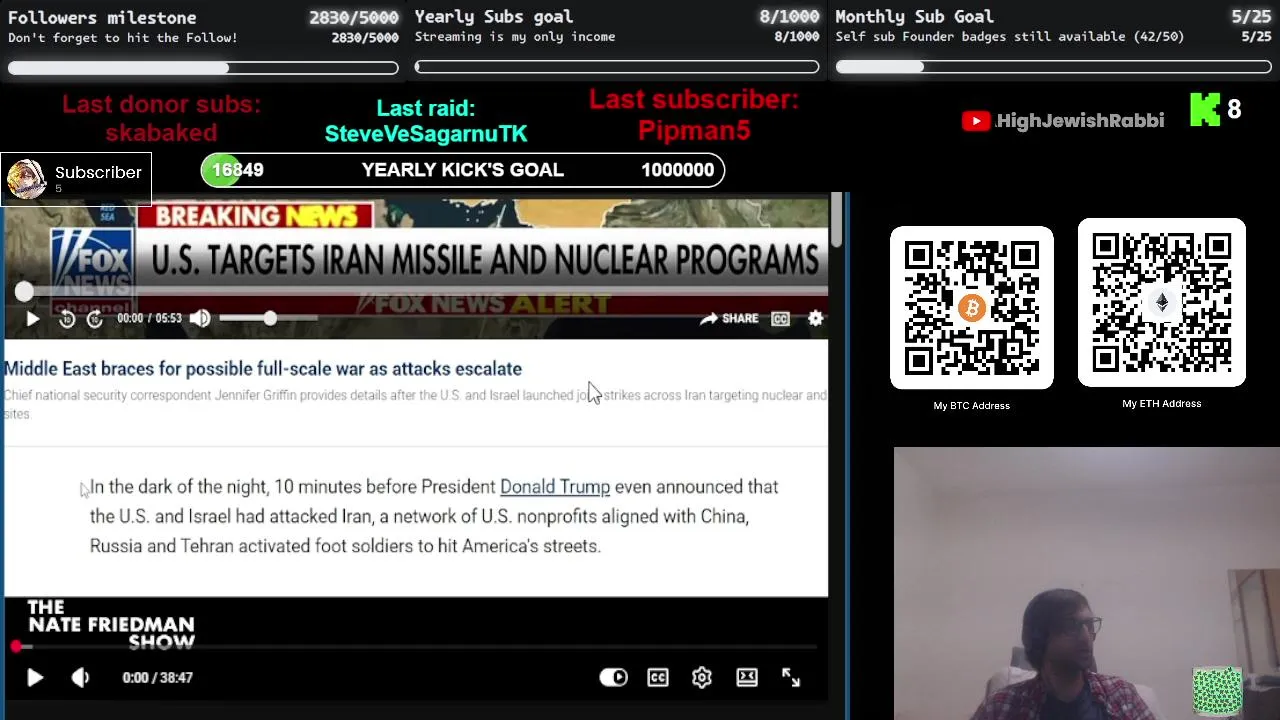Mute the Fox News video

click(200, 318)
